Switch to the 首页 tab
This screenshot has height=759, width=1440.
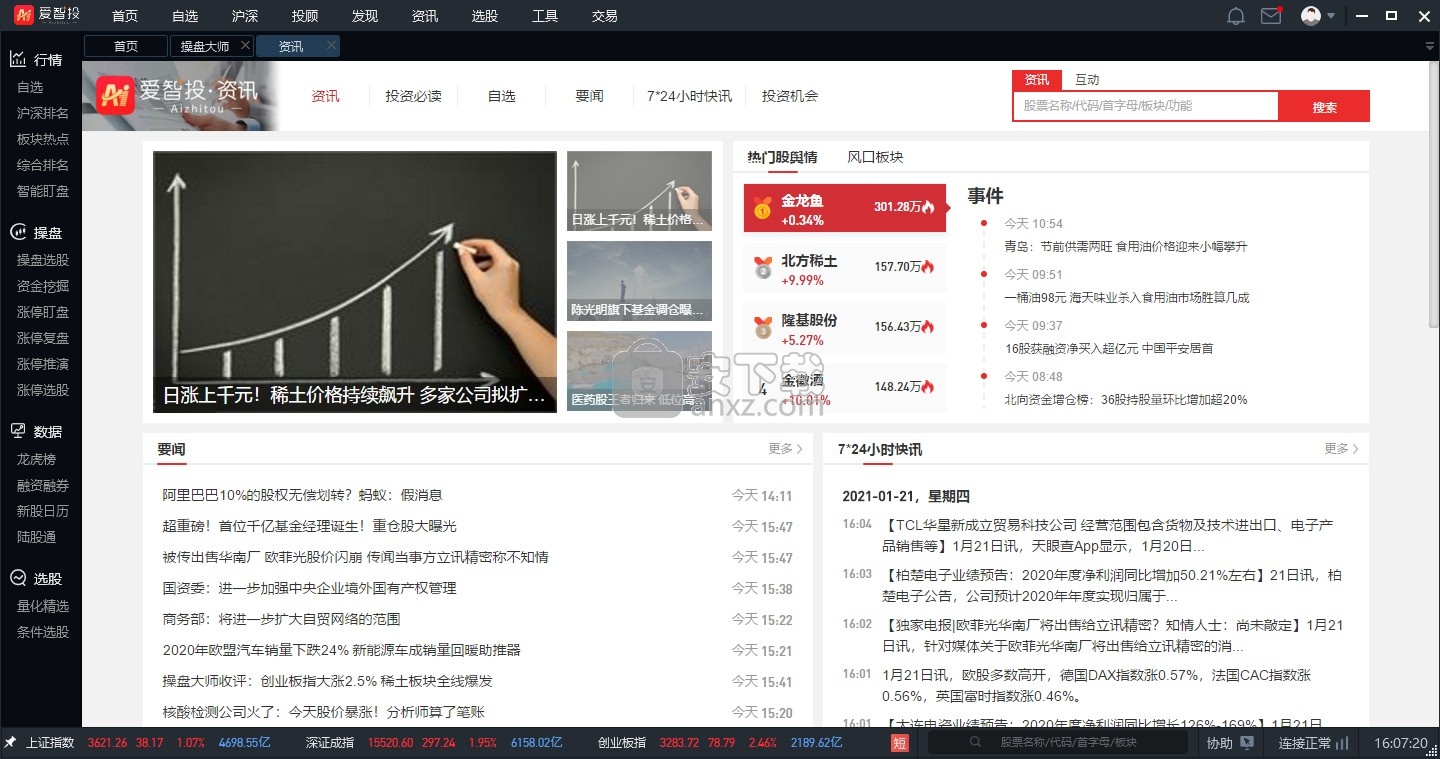(x=126, y=46)
